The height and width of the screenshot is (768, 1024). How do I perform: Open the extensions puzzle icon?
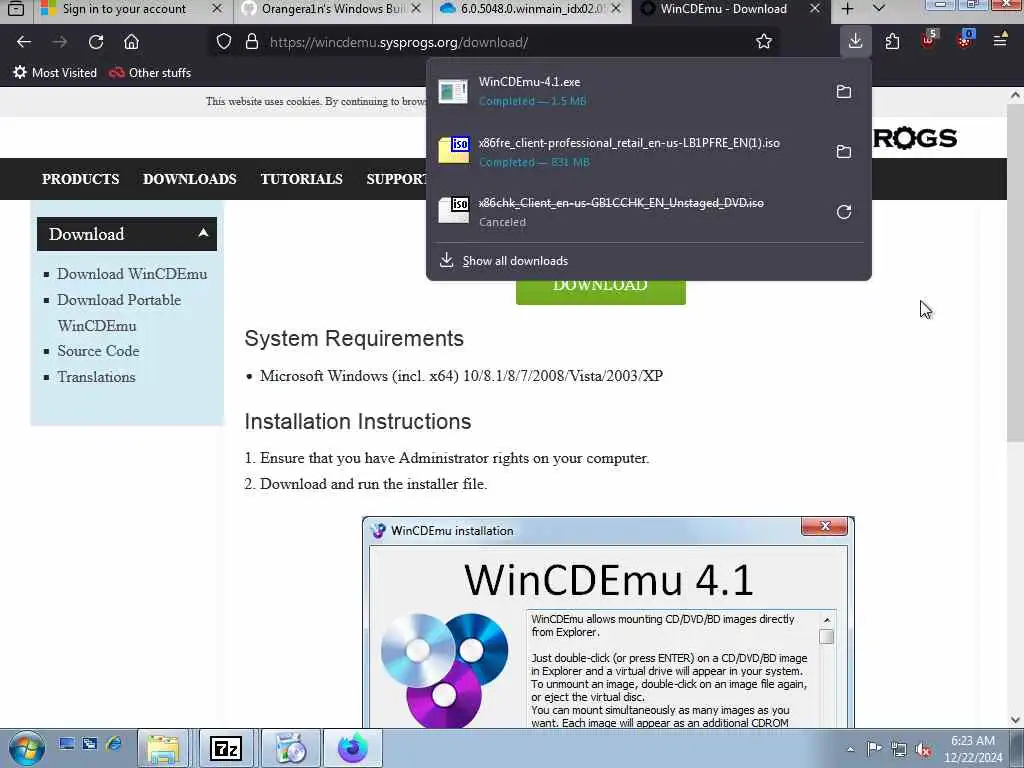click(x=892, y=42)
